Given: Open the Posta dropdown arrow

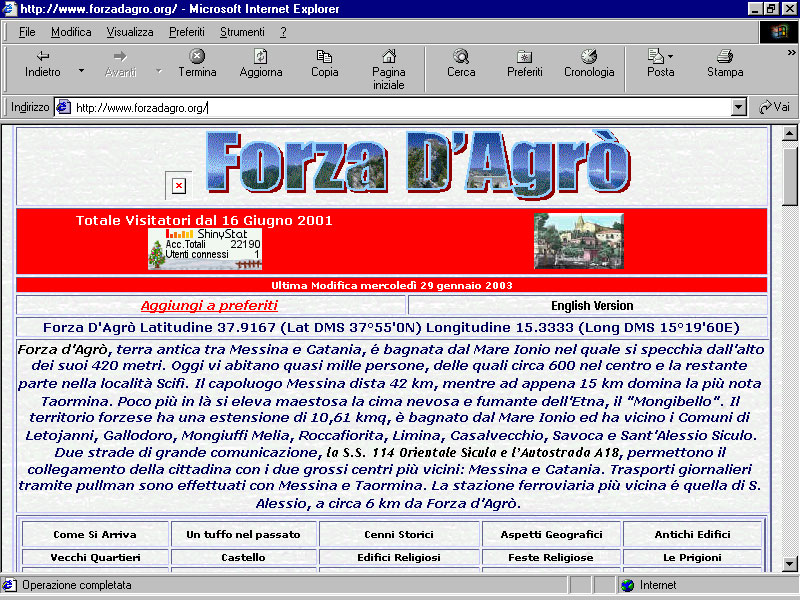Looking at the screenshot, I should pos(670,56).
